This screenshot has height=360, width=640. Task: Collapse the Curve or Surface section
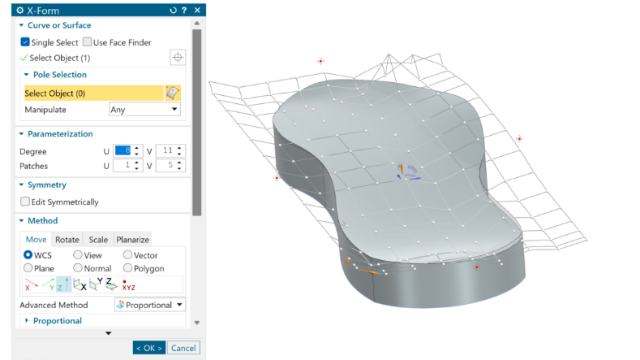click(x=21, y=25)
